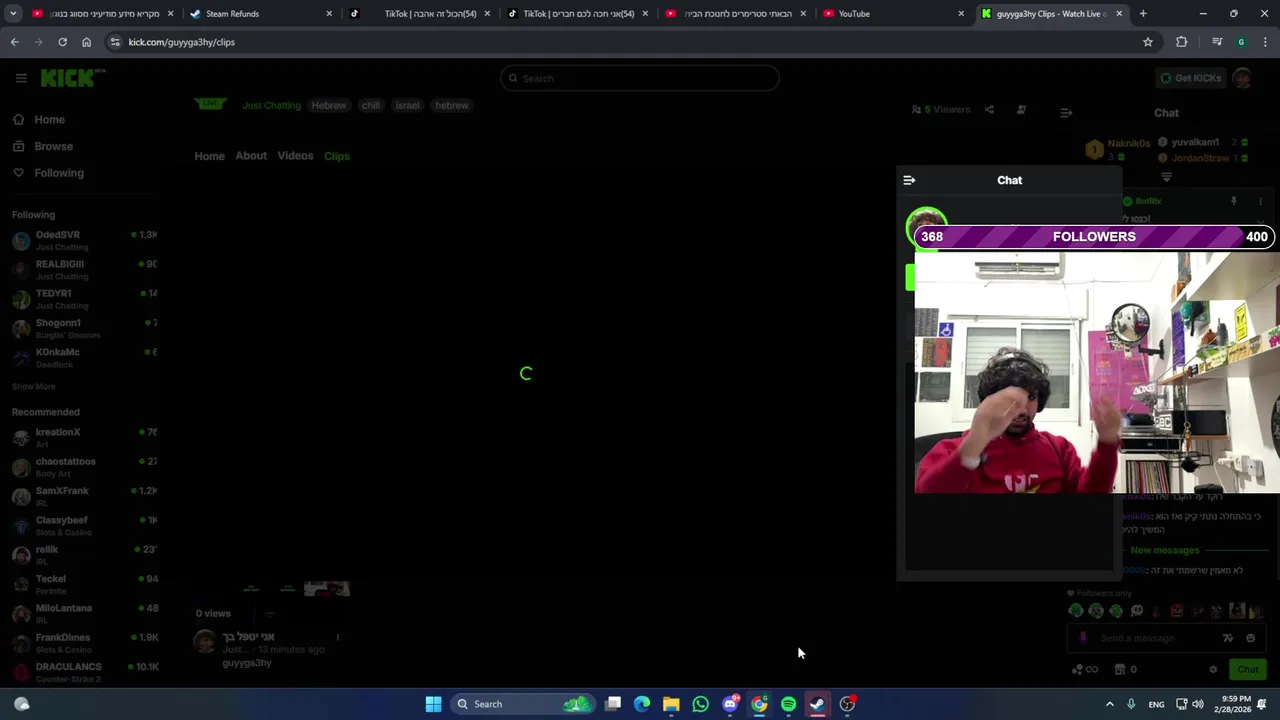Open the chat shop icon with 0
1280x720 pixels.
coord(1125,670)
